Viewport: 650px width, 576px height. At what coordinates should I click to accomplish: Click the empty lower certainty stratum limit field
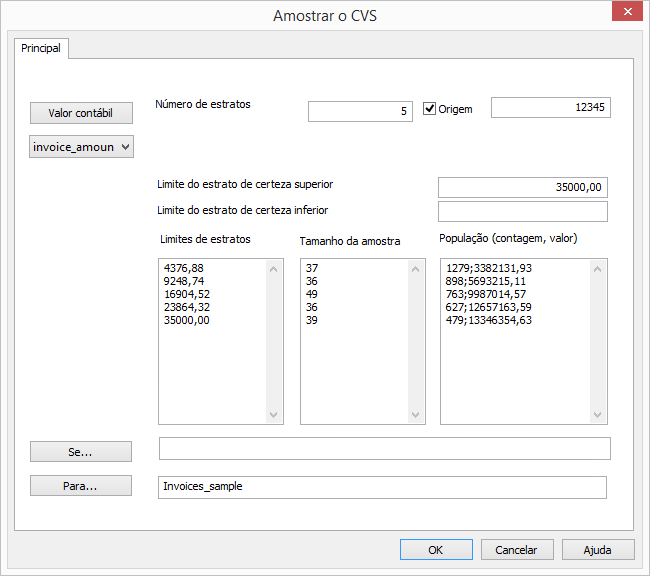coord(522,211)
